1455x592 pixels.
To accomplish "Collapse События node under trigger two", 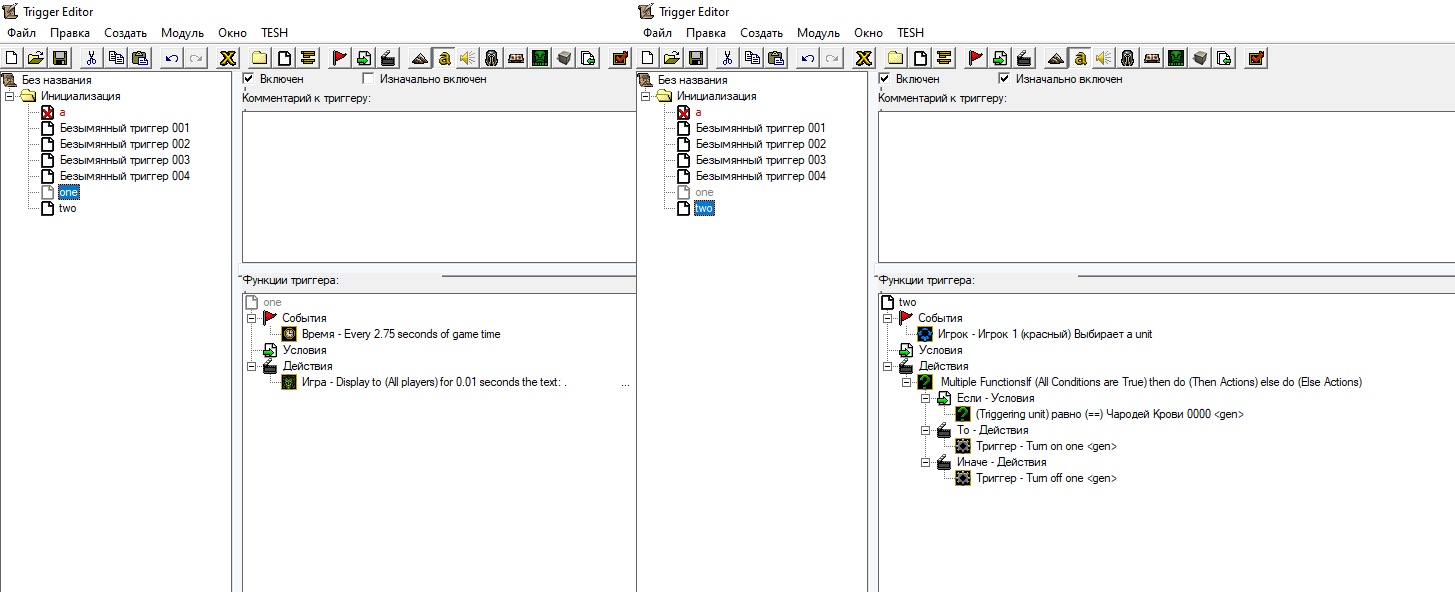I will tap(887, 318).
